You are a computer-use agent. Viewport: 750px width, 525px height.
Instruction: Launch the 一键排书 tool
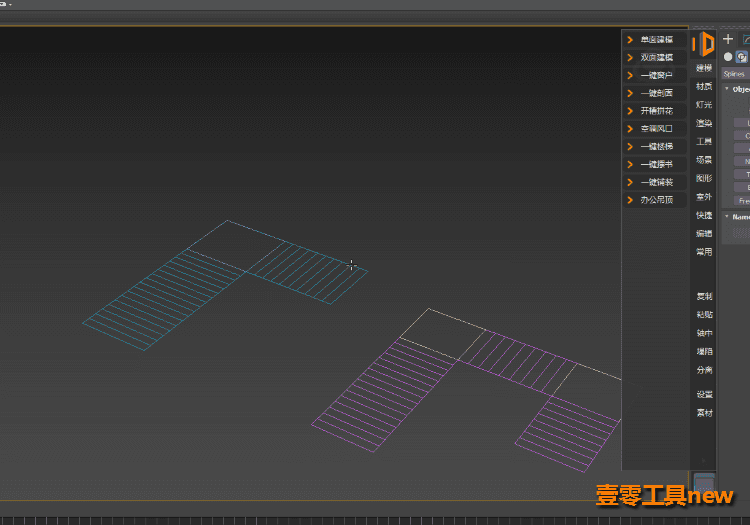click(x=655, y=164)
